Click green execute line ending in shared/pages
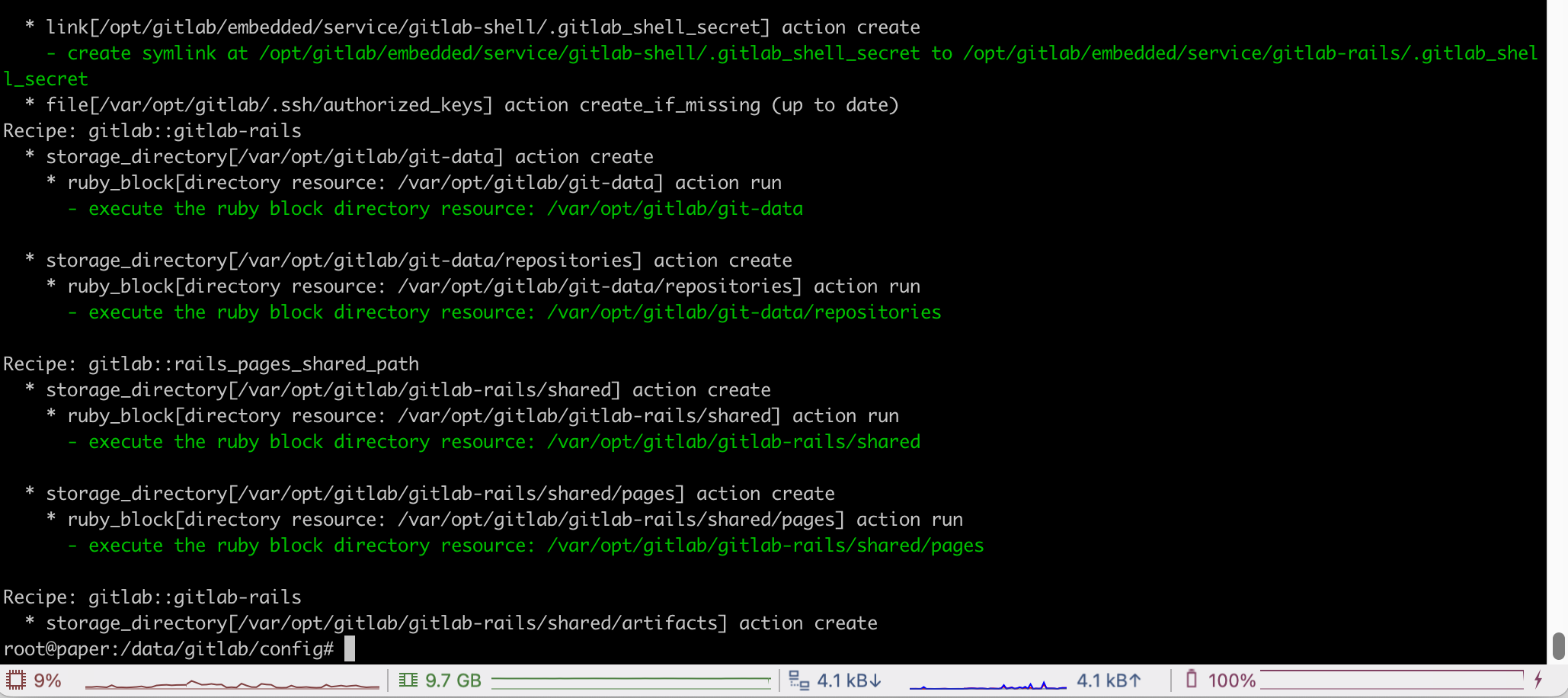 (526, 546)
